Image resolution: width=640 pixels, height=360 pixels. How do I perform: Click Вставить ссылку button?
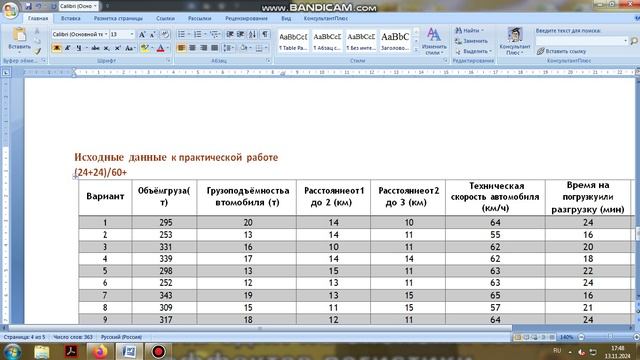point(562,51)
